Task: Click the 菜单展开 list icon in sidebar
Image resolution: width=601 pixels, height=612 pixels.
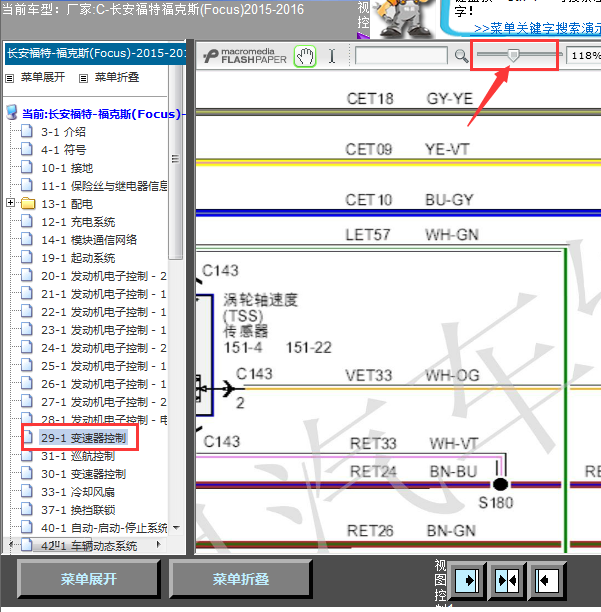Action: tap(9, 78)
